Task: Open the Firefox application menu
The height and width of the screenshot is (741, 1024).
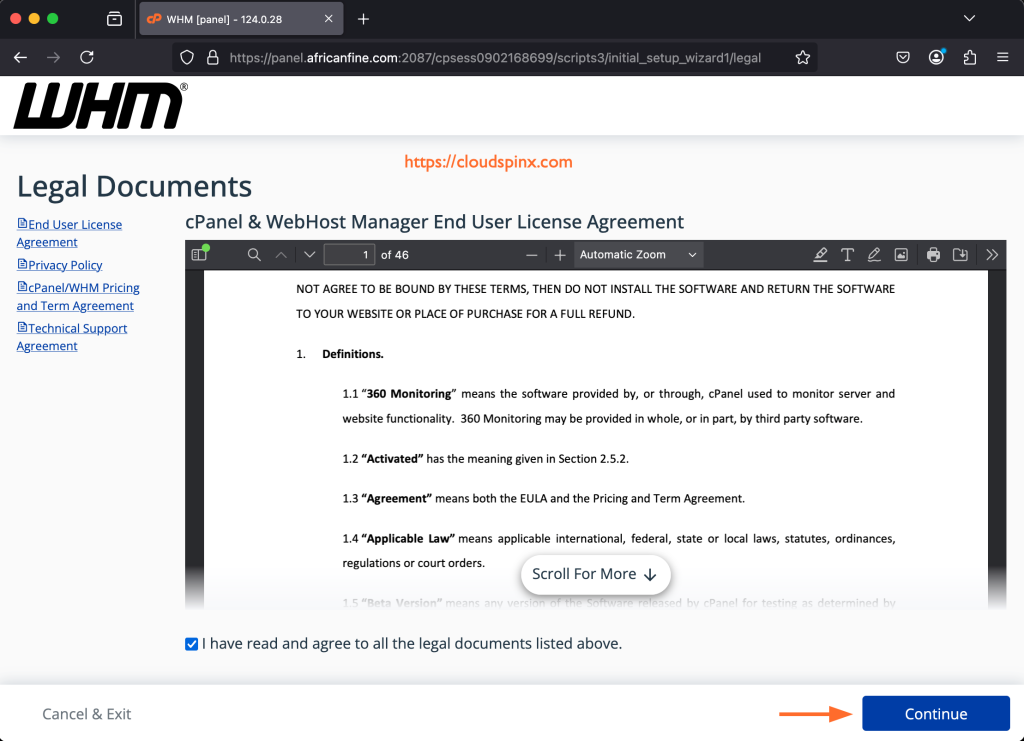Action: click(x=1002, y=58)
